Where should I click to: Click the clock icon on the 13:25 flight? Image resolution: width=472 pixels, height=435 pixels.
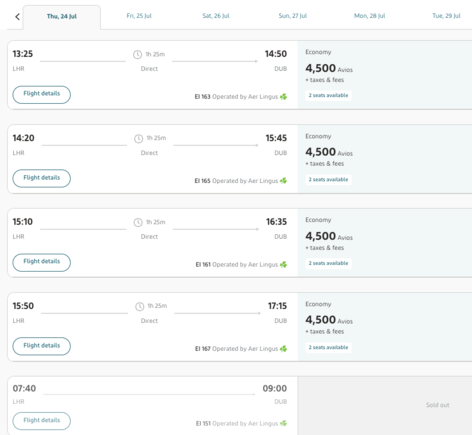[x=137, y=54]
